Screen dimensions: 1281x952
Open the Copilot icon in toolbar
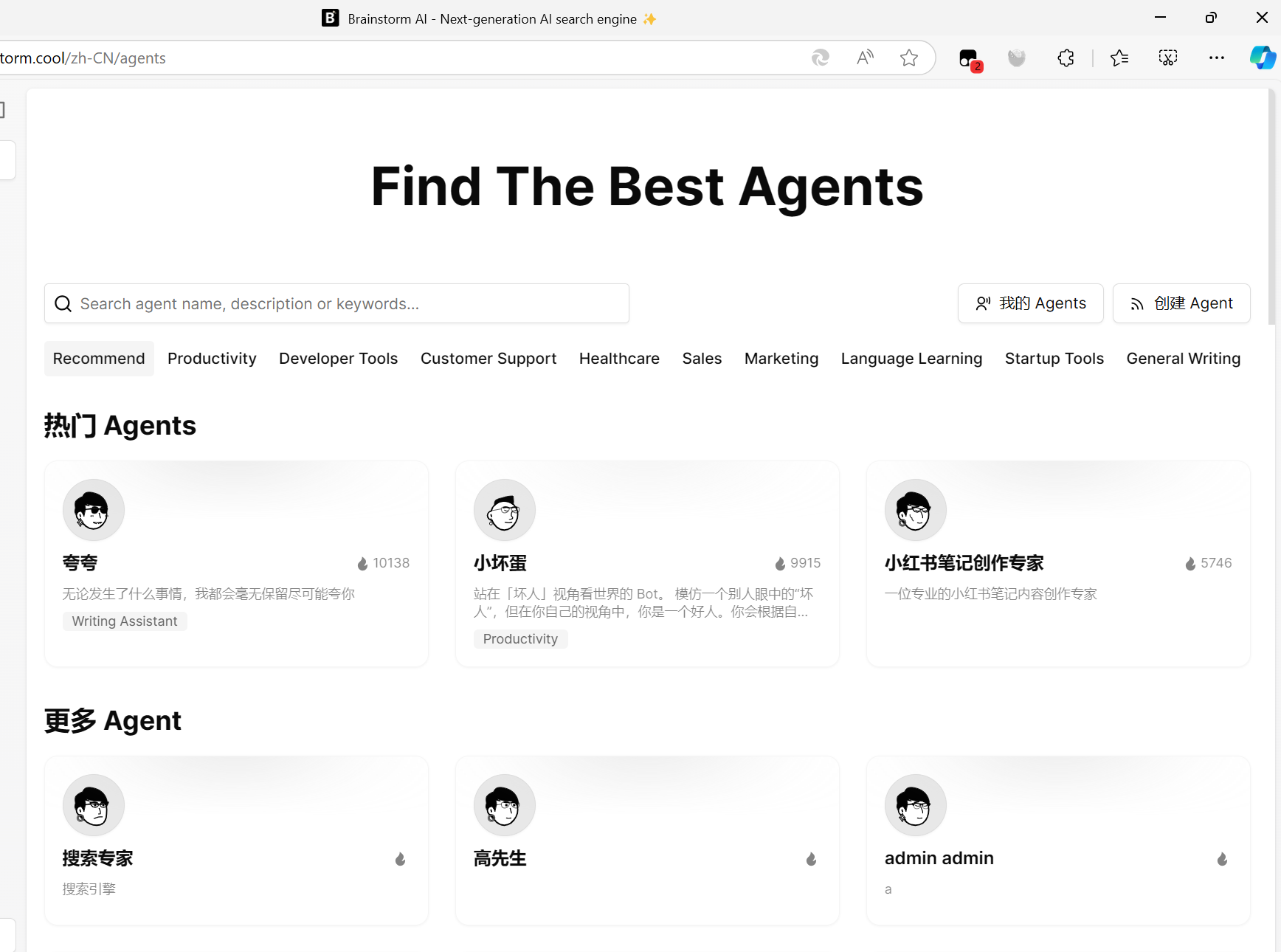click(x=1263, y=58)
